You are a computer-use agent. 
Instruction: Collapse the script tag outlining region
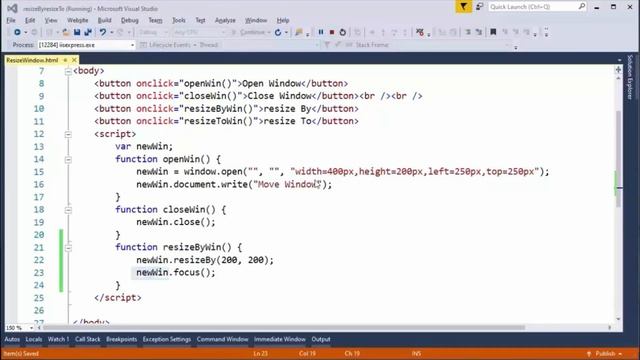point(68,134)
